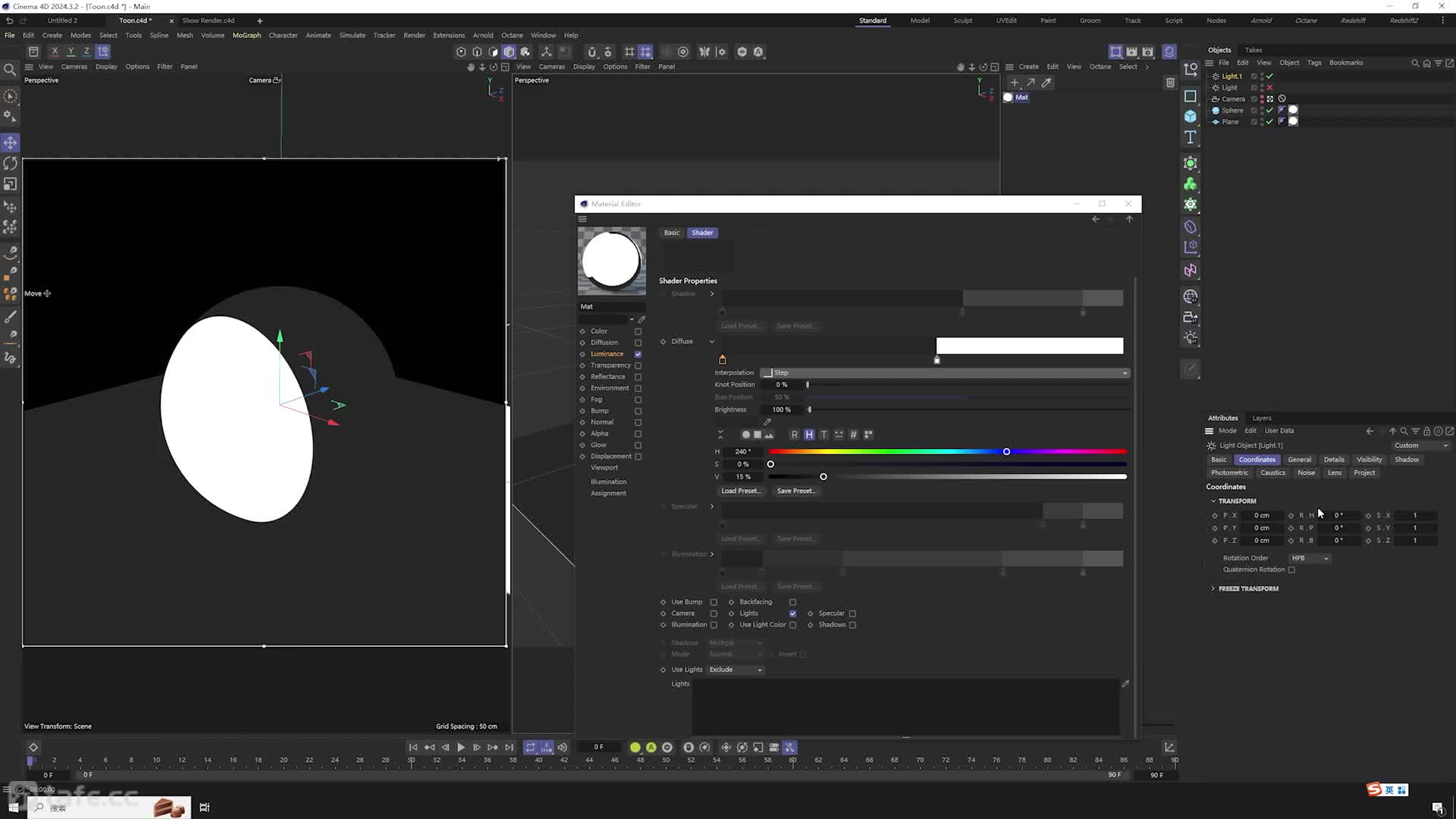Open the Render menu
The height and width of the screenshot is (819, 1456).
(414, 35)
